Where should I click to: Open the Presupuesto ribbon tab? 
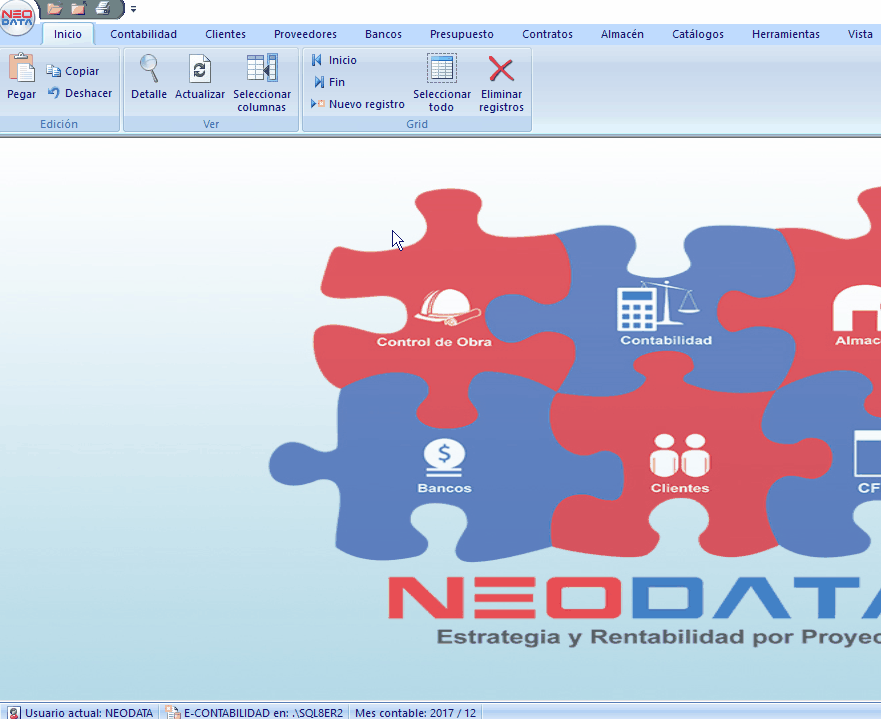pos(461,34)
